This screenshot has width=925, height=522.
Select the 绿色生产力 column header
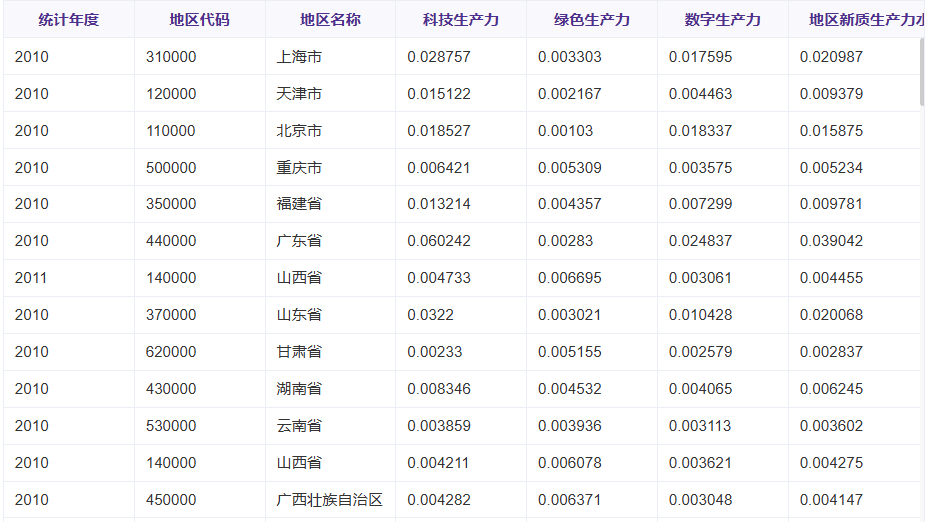[x=592, y=20]
